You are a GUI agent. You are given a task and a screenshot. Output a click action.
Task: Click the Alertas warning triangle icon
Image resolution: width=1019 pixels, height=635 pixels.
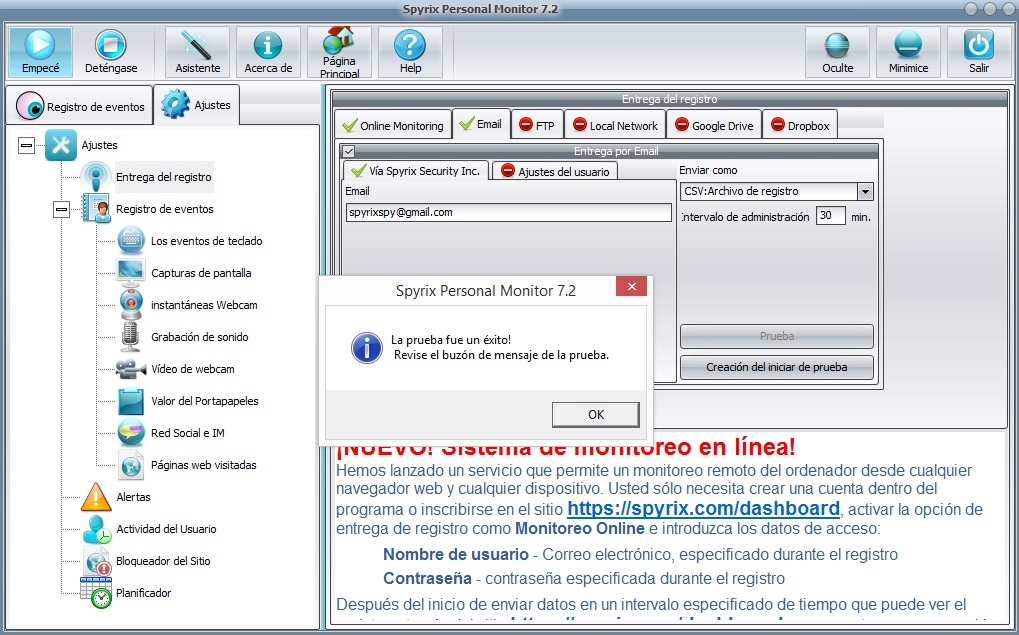(96, 497)
